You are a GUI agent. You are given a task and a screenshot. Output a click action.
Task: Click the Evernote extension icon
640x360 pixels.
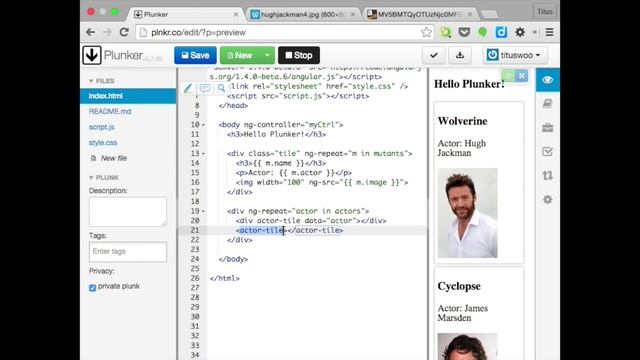(x=445, y=32)
